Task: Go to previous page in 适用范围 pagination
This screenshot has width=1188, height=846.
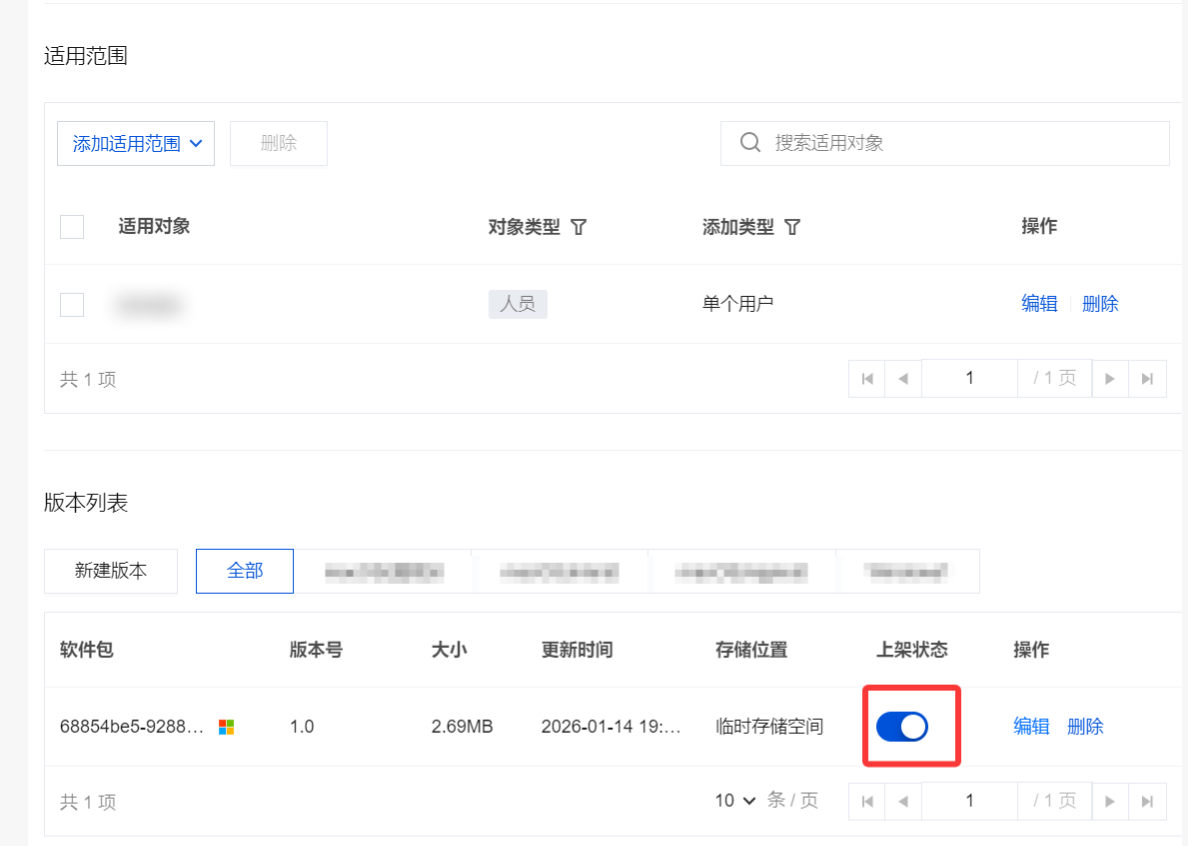Action: 903,379
